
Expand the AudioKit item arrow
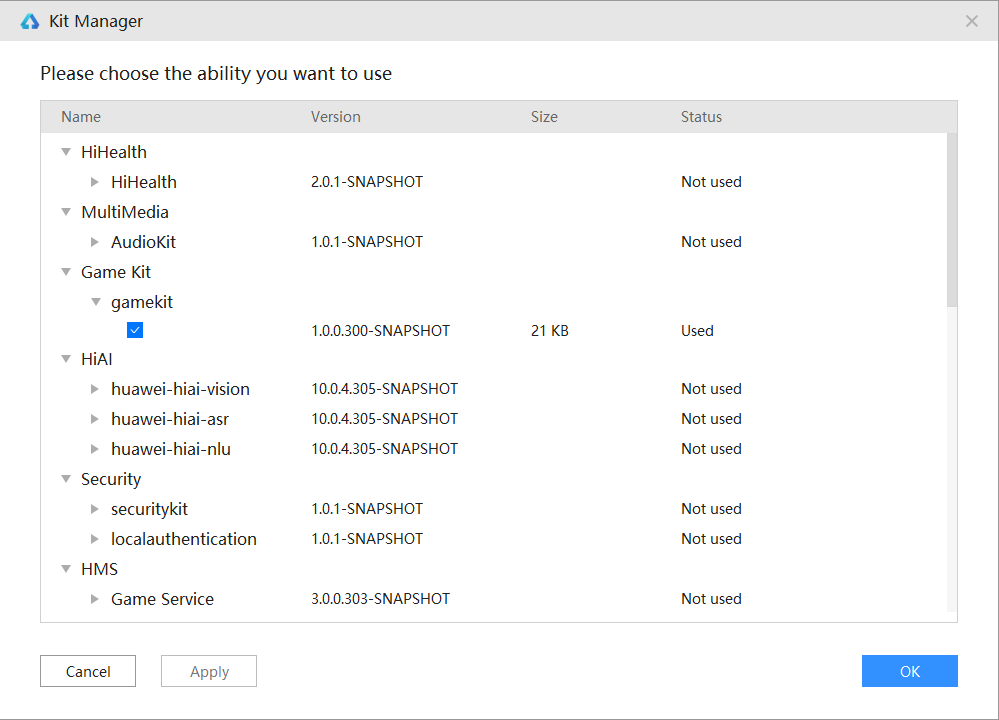coord(95,242)
